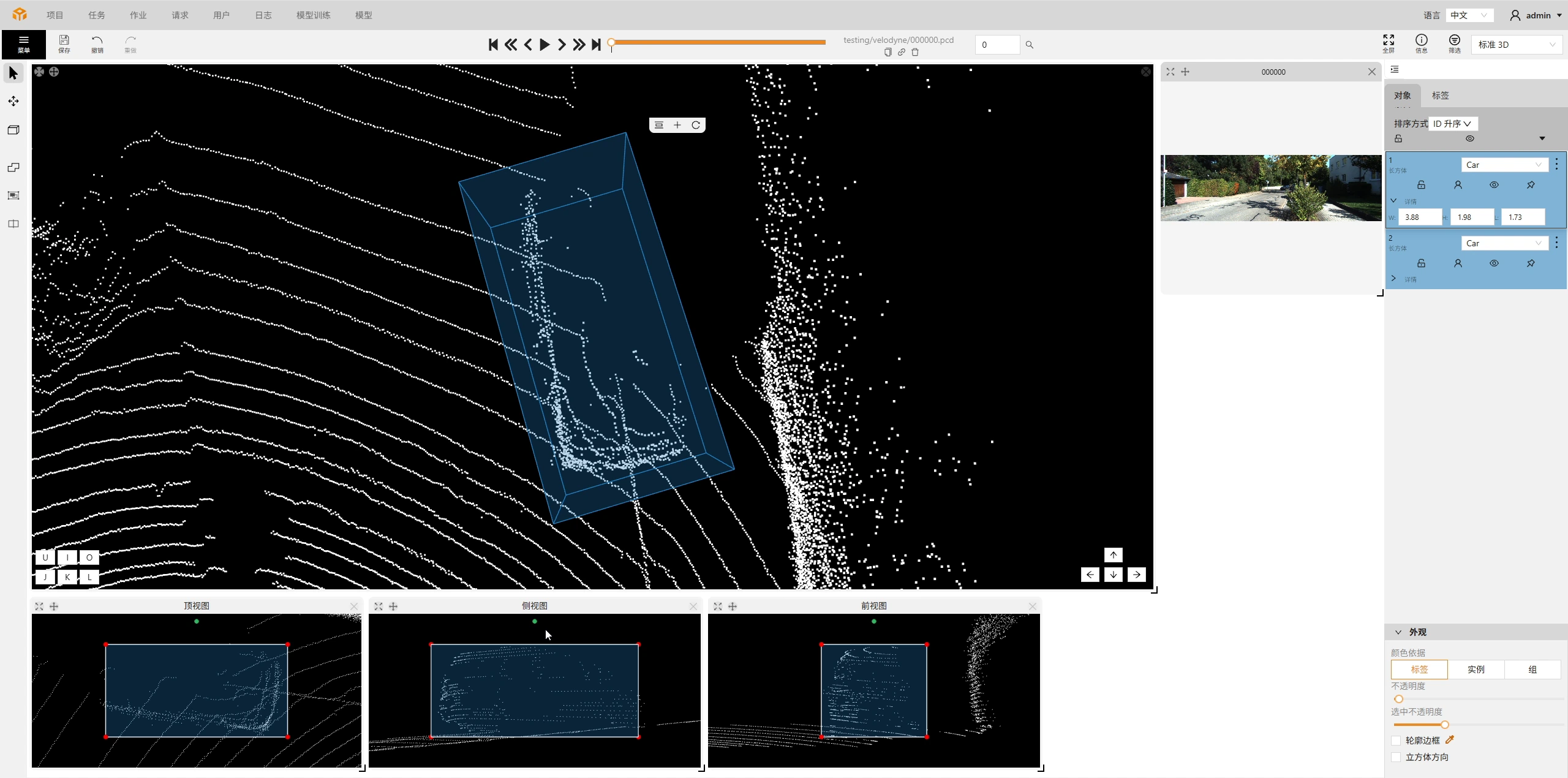Image resolution: width=1568 pixels, height=778 pixels.
Task: Click the reset rotation icon above the cuboid
Action: [696, 125]
